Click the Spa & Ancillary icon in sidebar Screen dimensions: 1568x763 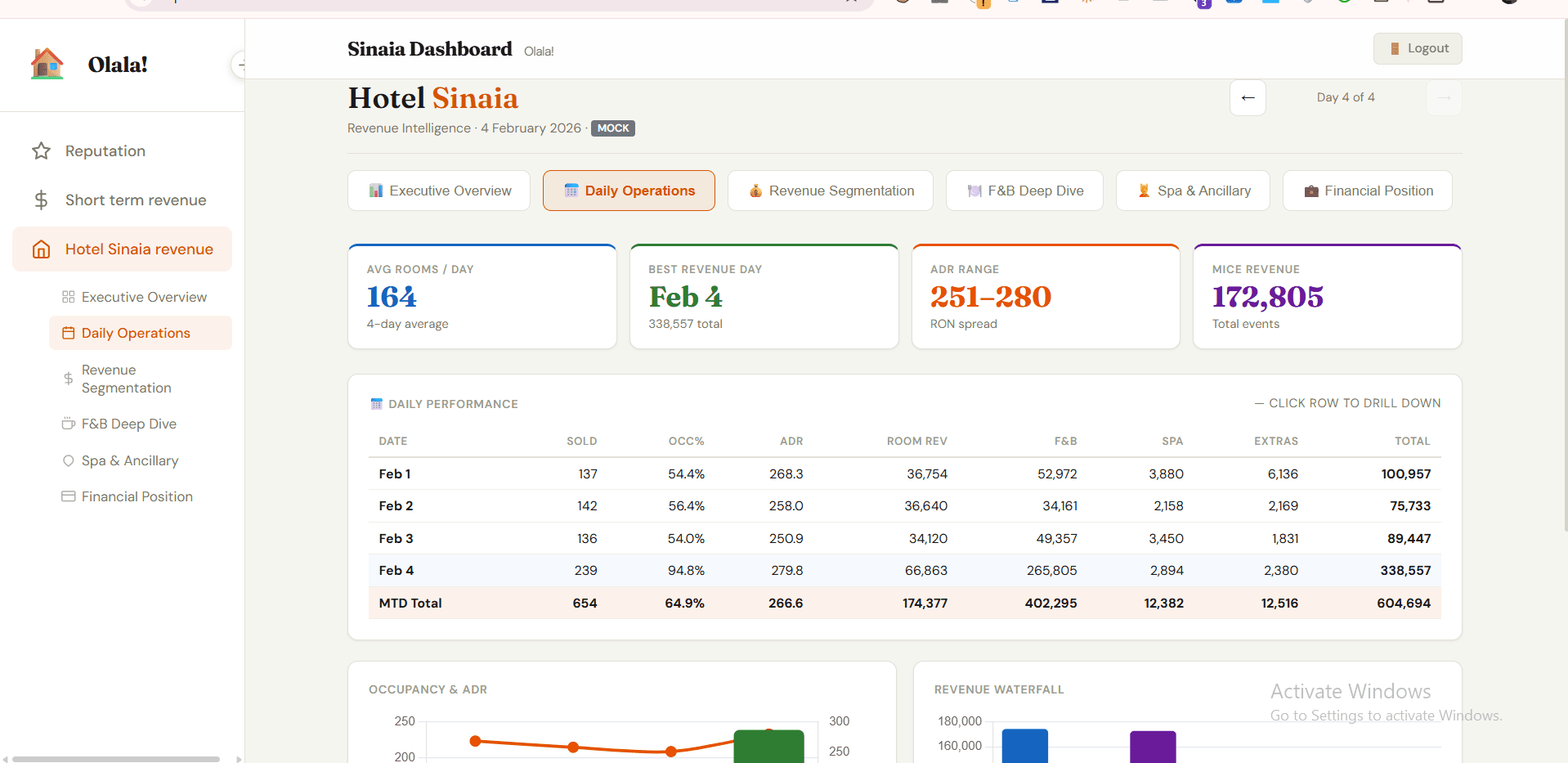(69, 460)
